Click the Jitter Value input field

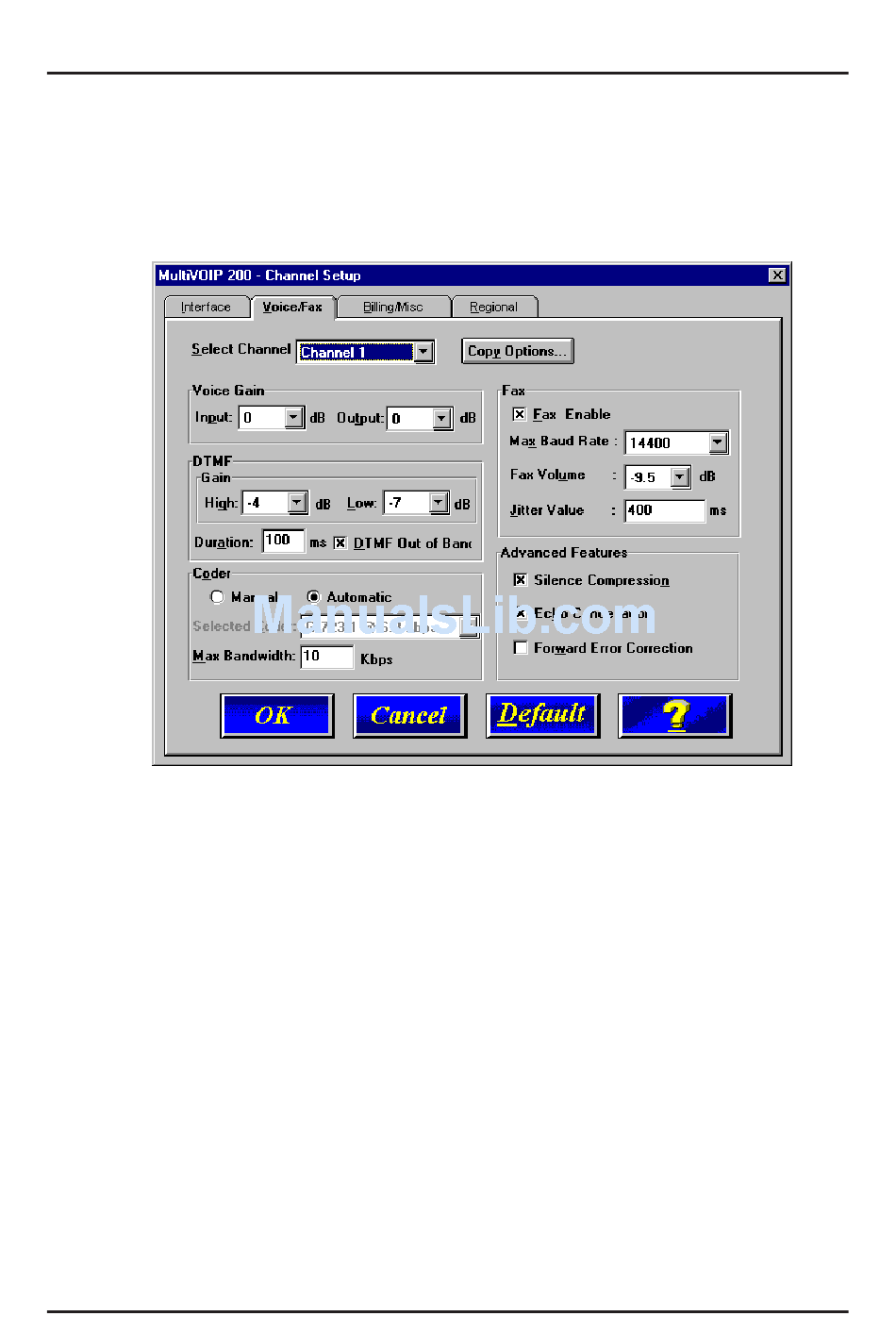point(664,510)
